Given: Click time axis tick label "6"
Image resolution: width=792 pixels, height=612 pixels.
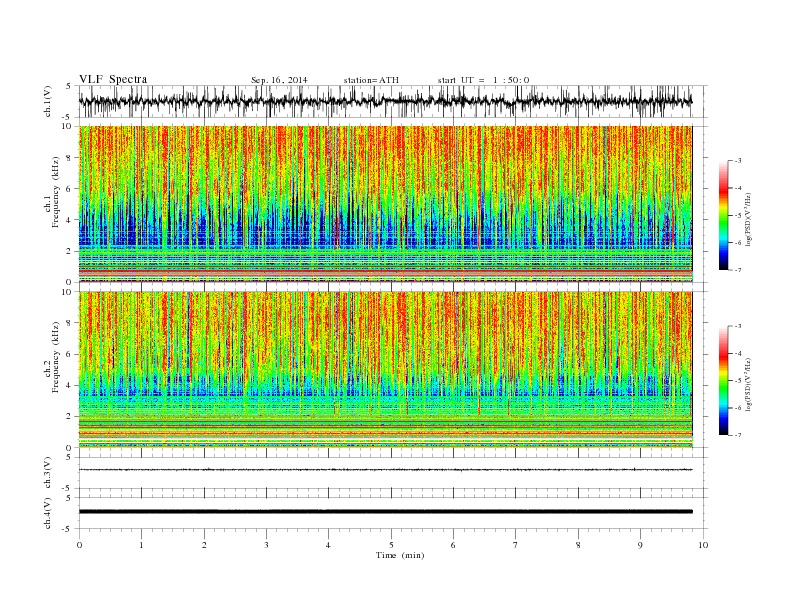Looking at the screenshot, I should coord(453,545).
